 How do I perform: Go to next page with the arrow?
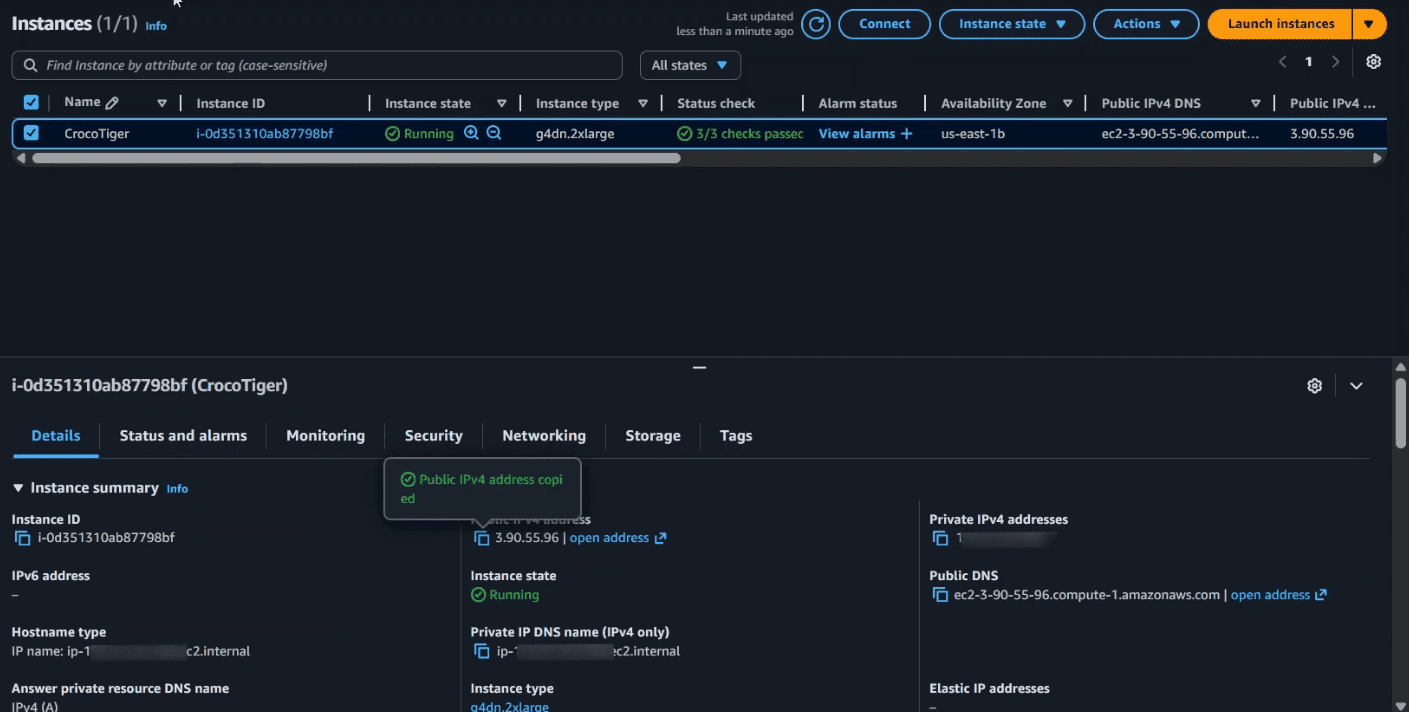click(1335, 61)
